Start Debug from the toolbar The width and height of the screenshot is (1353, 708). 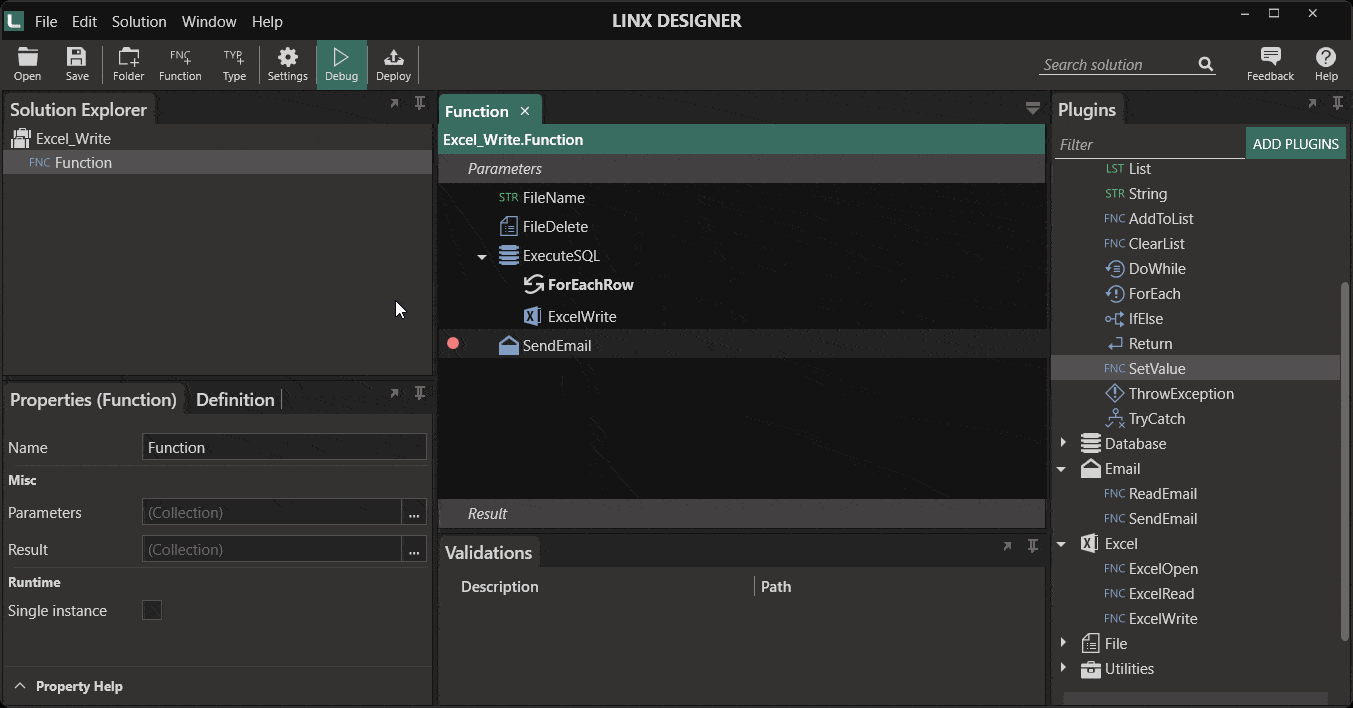342,64
